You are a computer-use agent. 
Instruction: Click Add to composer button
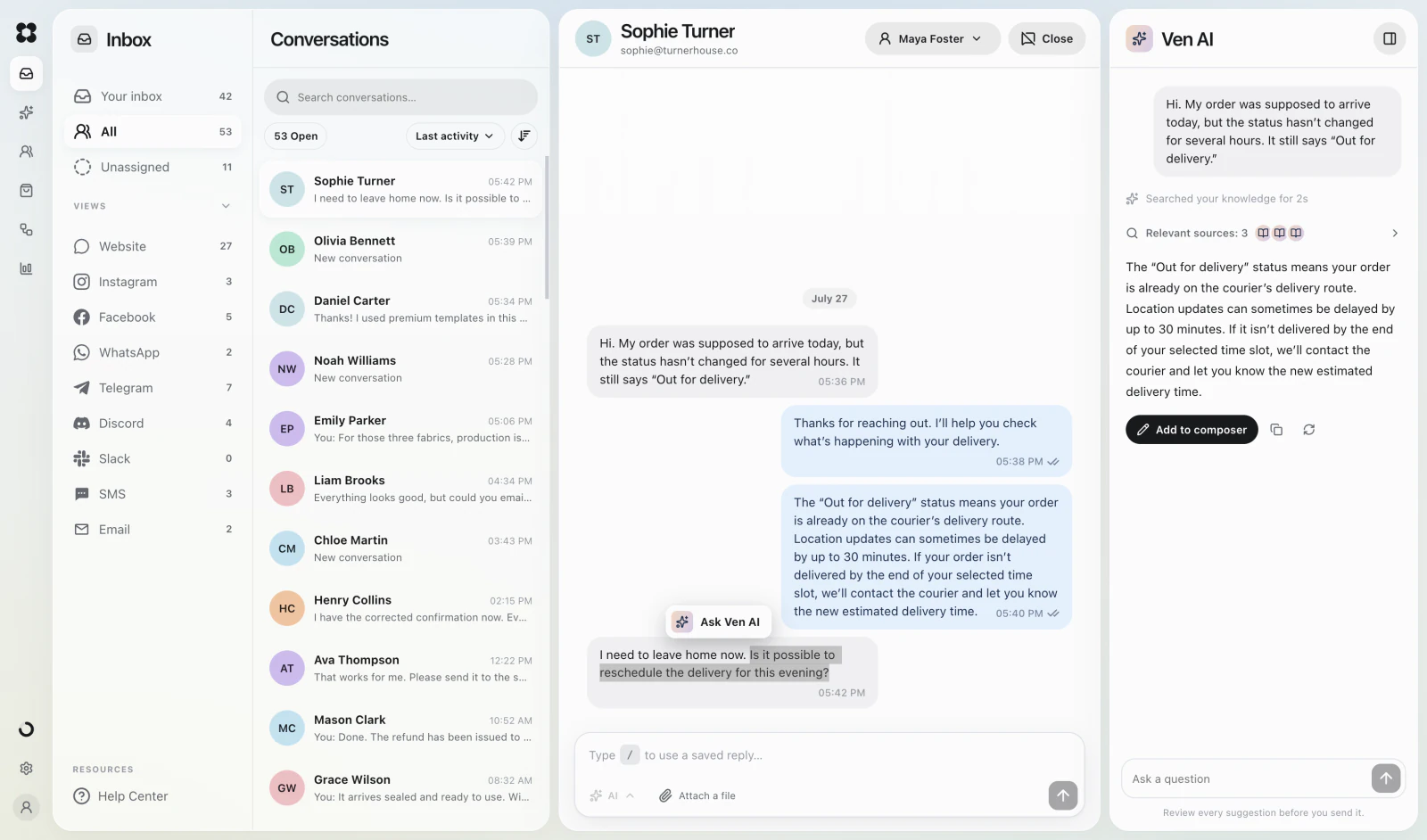(x=1192, y=430)
